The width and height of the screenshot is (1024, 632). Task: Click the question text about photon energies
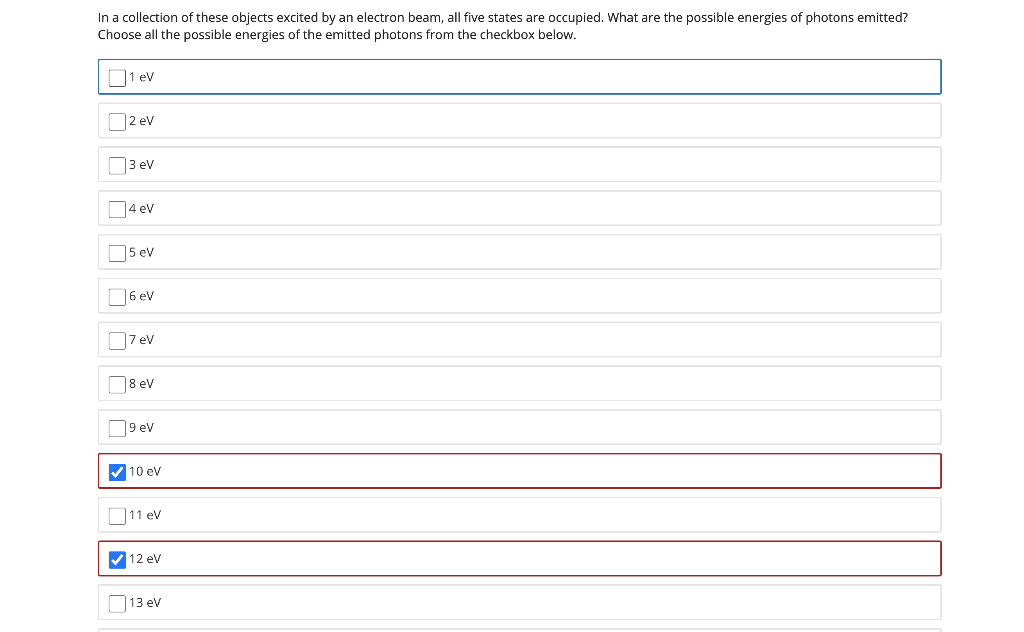click(503, 26)
